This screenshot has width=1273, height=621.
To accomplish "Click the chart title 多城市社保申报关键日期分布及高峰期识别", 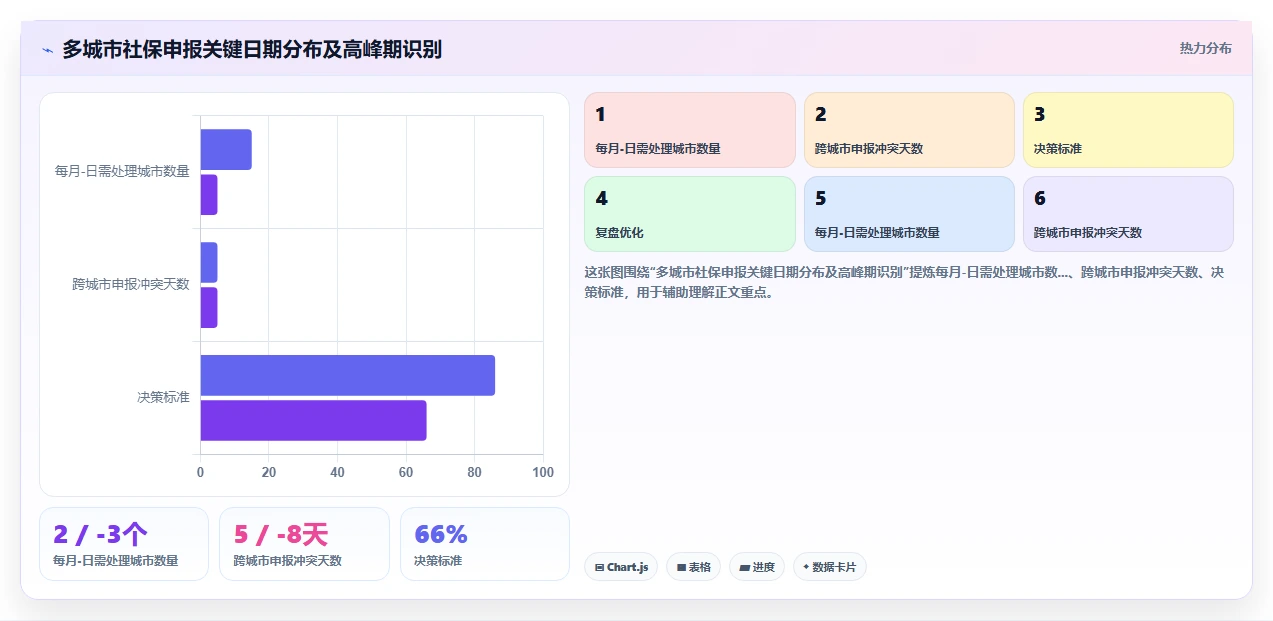I will 252,49.
